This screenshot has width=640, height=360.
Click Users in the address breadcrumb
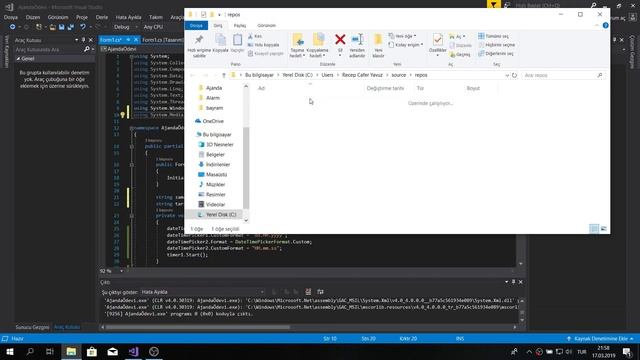point(327,75)
